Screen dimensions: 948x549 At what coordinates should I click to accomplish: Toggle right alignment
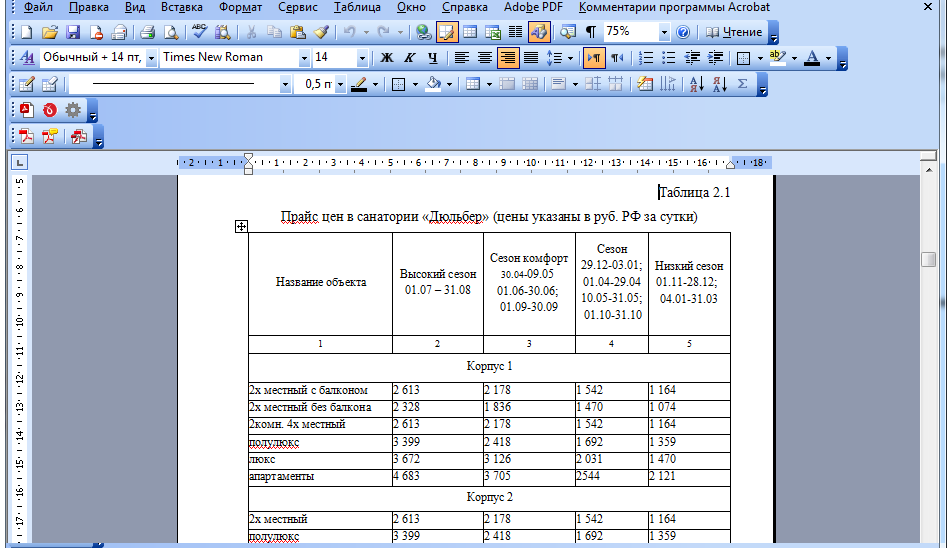tap(508, 57)
